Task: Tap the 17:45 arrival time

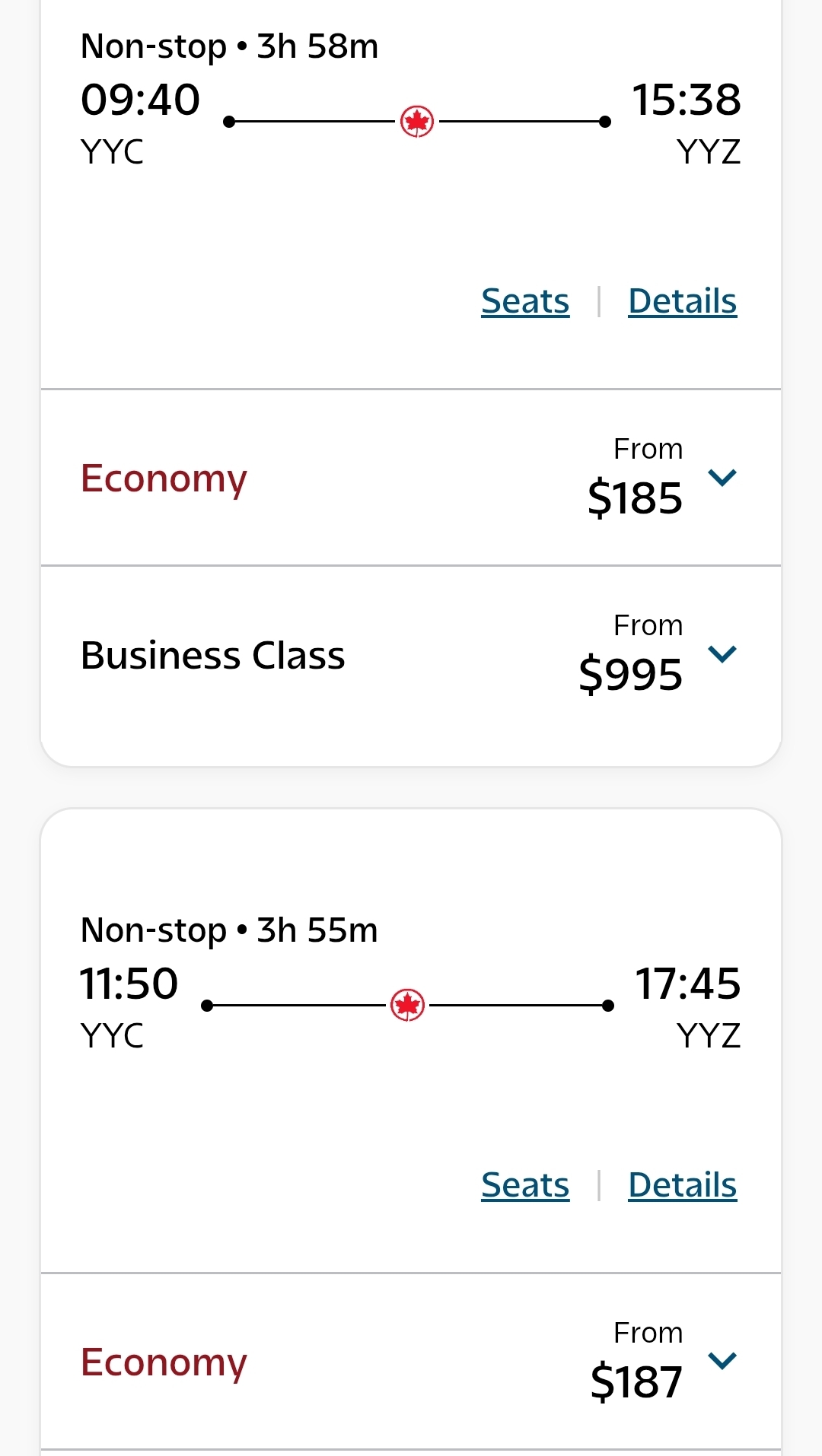Action: click(x=687, y=984)
